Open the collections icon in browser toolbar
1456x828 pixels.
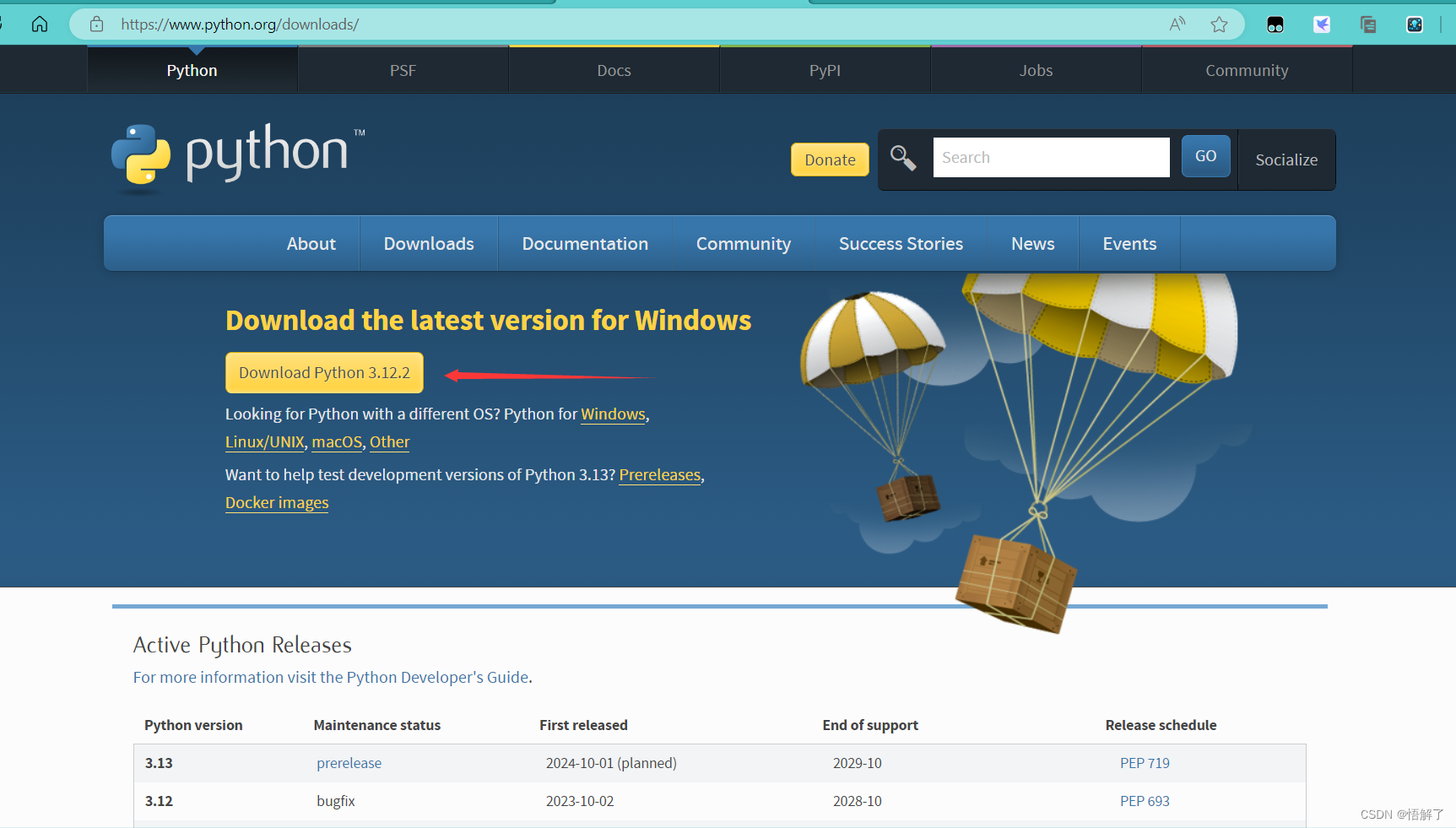(1368, 24)
